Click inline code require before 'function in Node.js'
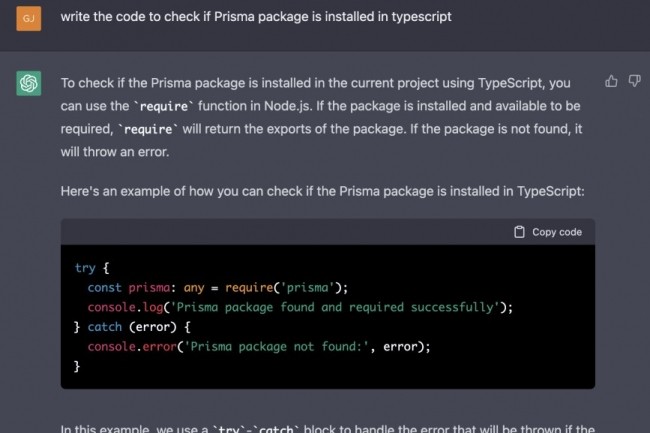 (164, 106)
